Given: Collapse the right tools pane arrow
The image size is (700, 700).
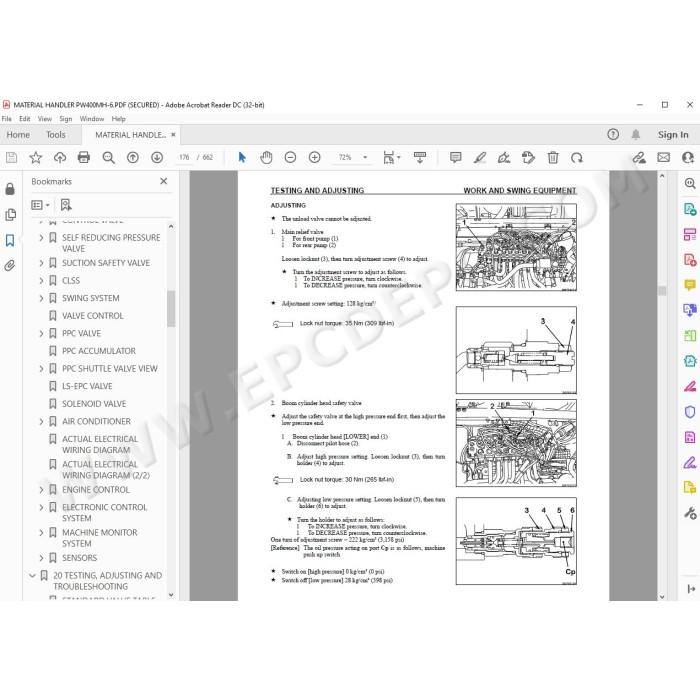Looking at the screenshot, I should (x=691, y=589).
